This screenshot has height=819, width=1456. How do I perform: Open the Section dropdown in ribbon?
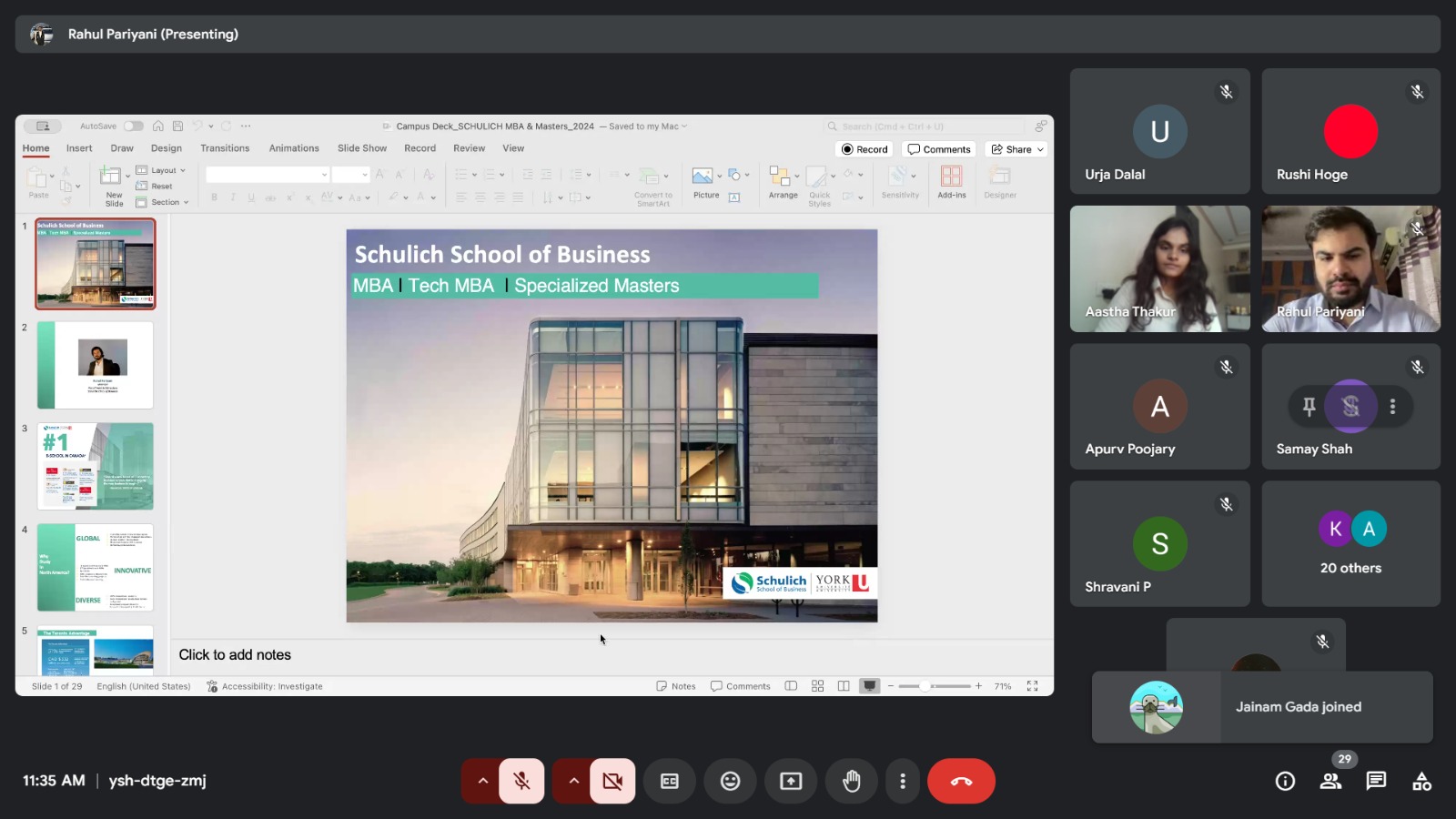coord(162,202)
